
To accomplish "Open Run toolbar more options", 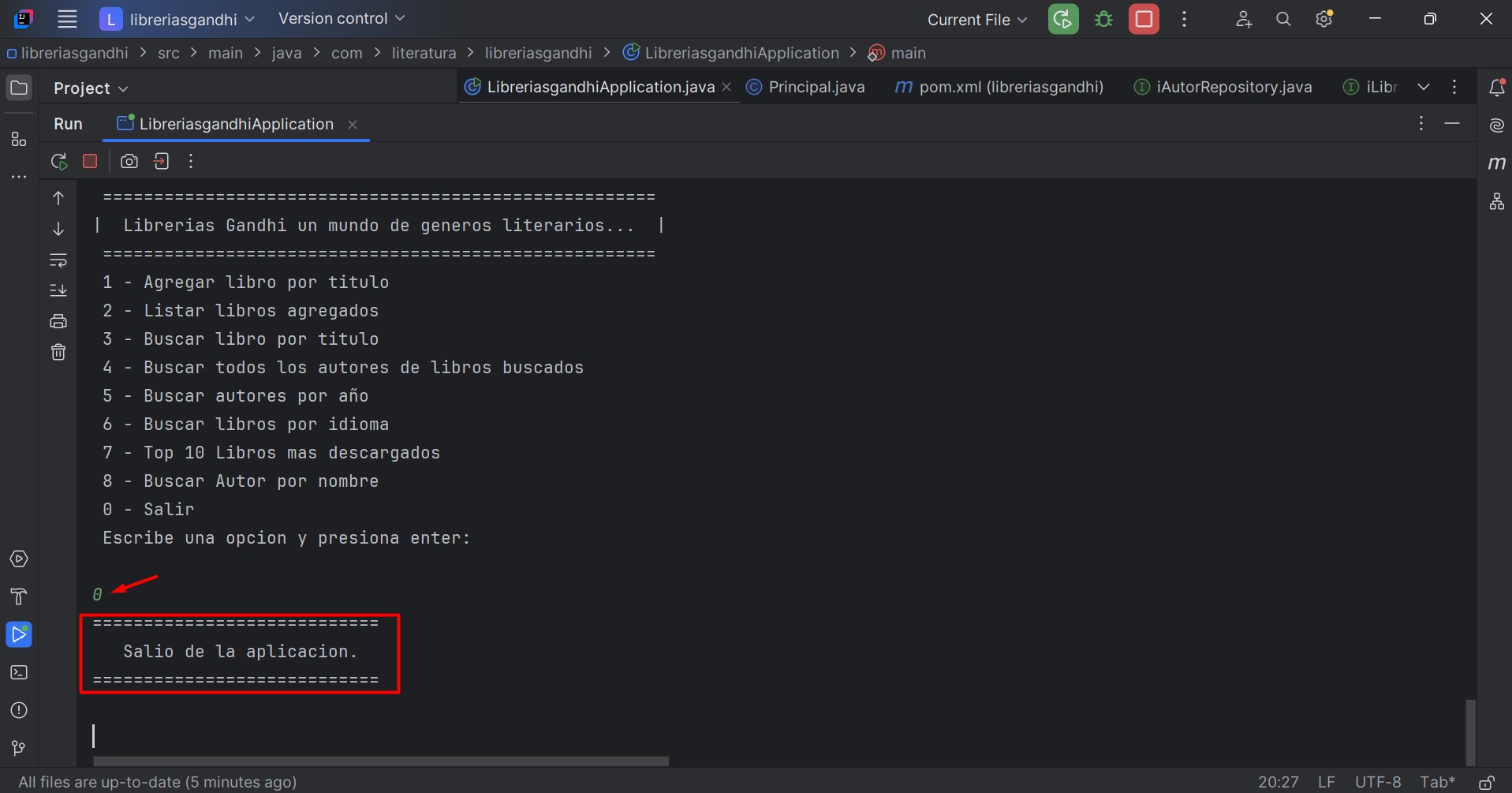I will tap(191, 161).
